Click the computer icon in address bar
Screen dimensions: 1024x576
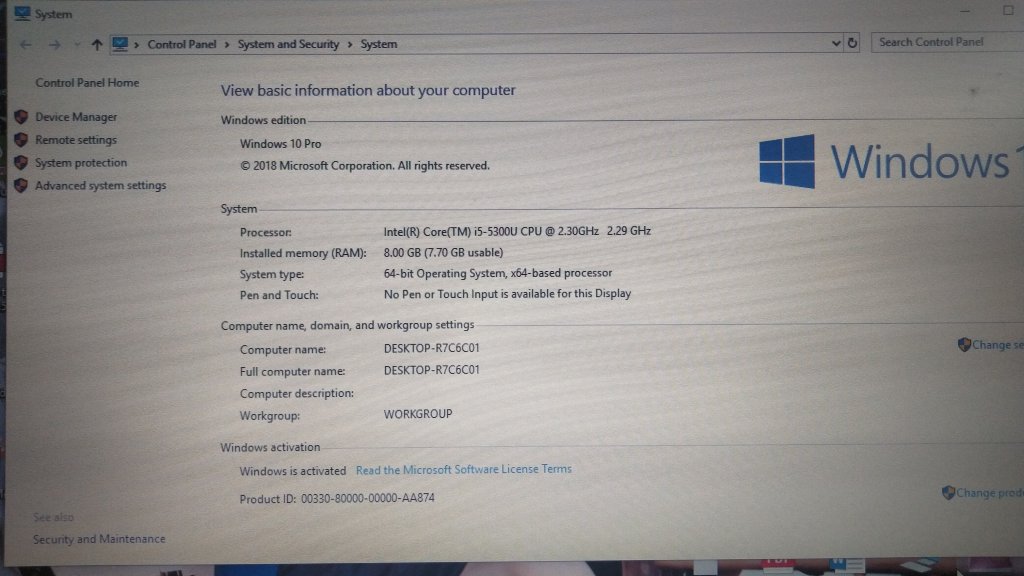click(x=120, y=44)
